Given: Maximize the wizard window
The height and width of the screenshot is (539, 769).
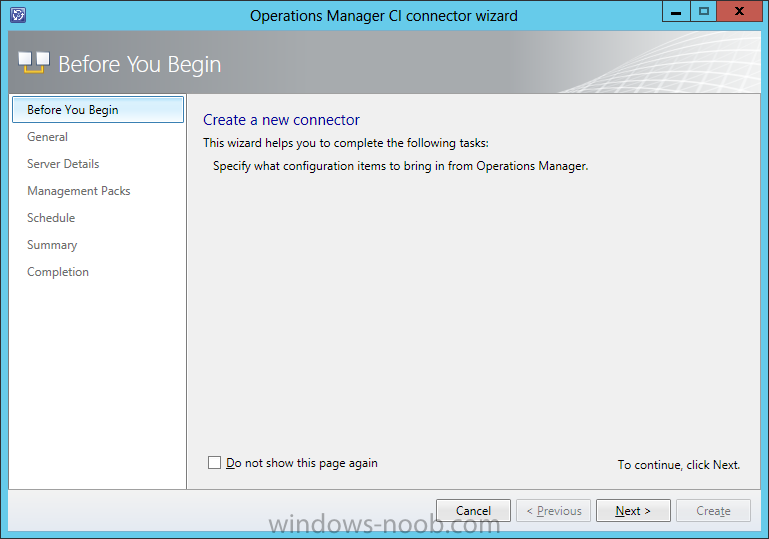Looking at the screenshot, I should click(x=704, y=11).
